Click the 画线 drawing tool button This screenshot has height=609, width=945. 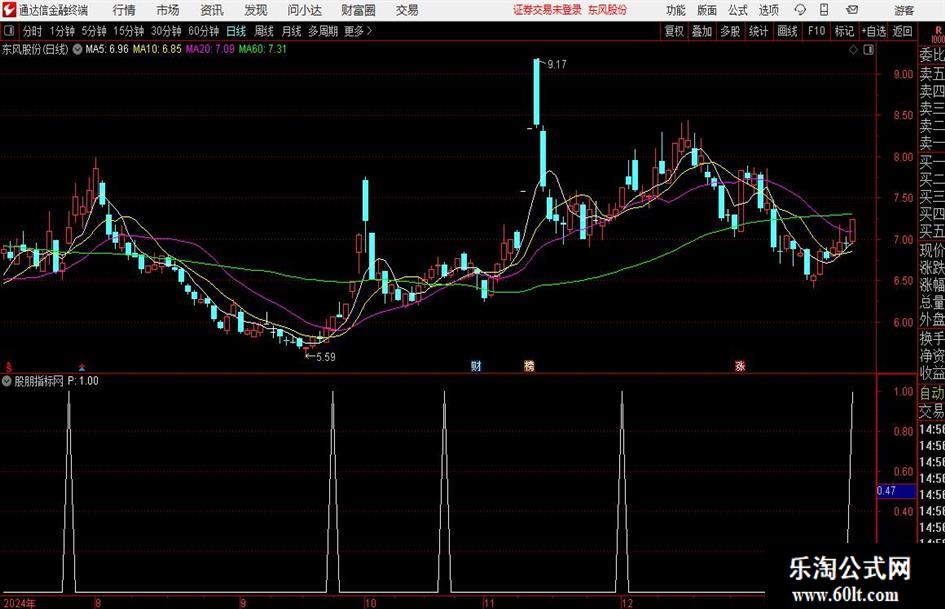788,31
